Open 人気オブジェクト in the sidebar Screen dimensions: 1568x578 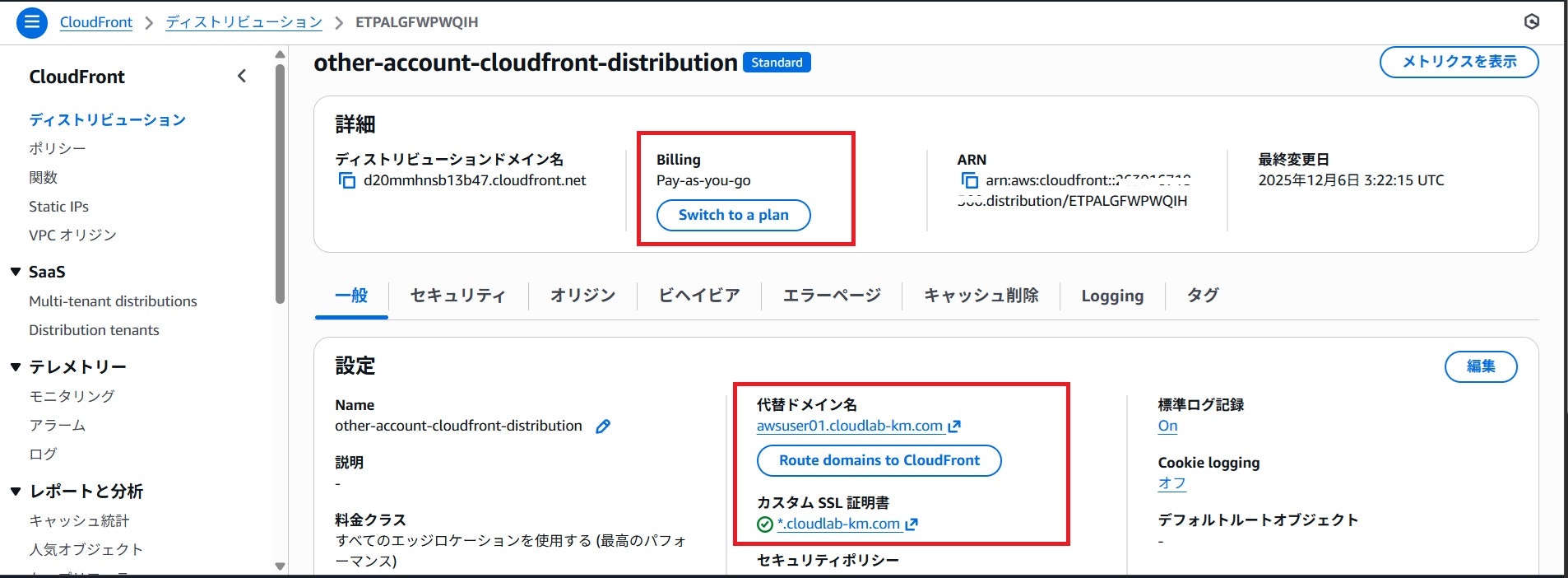click(86, 550)
